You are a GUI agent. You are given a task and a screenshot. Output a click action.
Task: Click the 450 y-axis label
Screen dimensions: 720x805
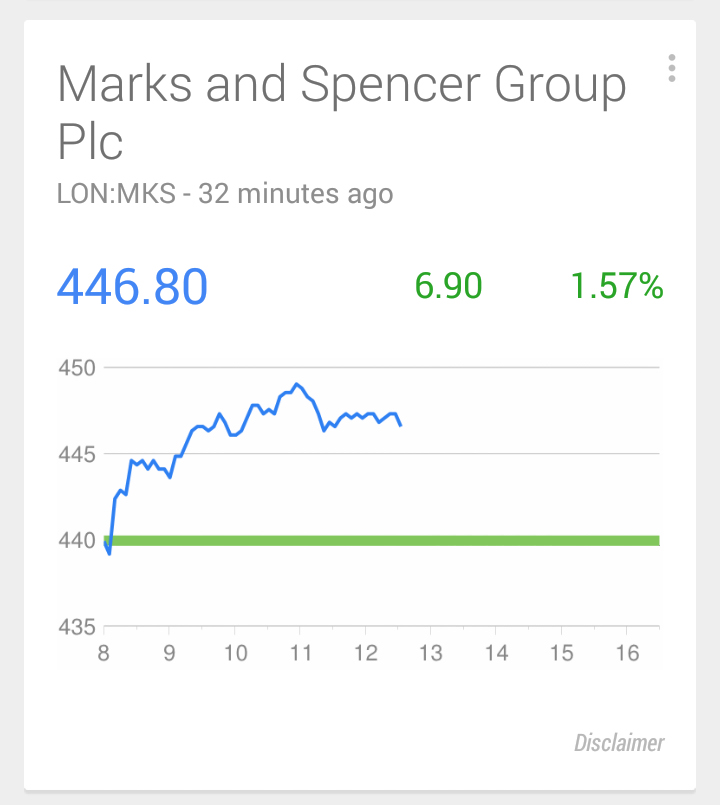click(77, 368)
